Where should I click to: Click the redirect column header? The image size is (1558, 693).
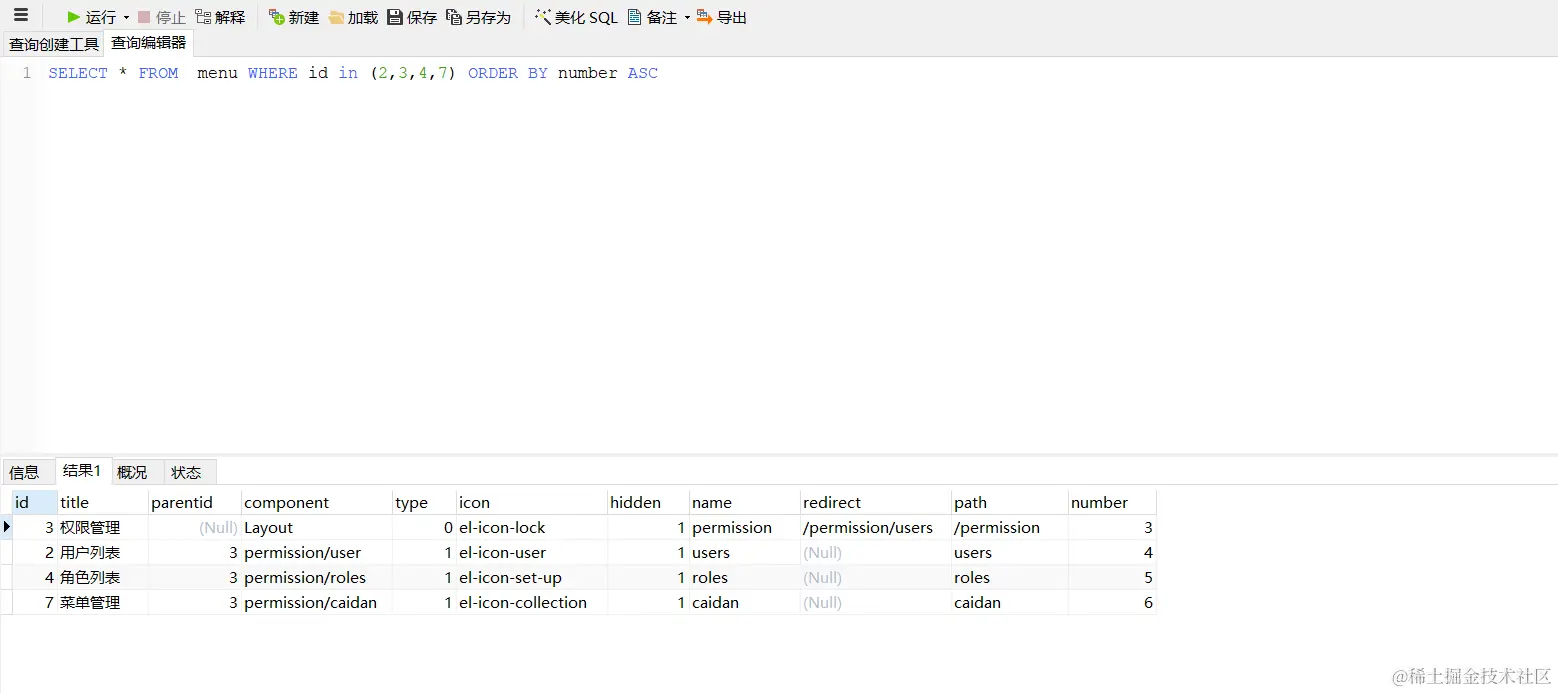[x=876, y=503]
